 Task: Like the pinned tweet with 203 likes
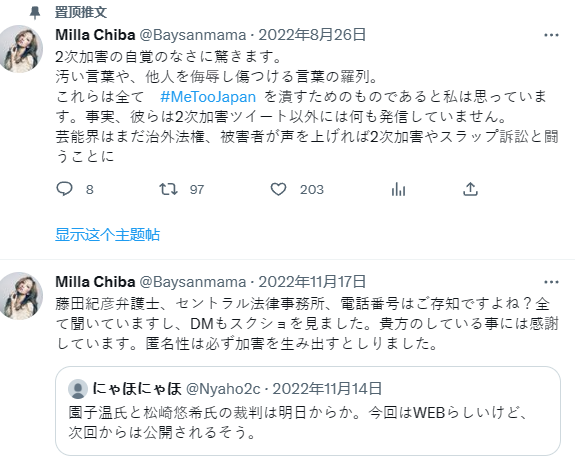[278, 189]
